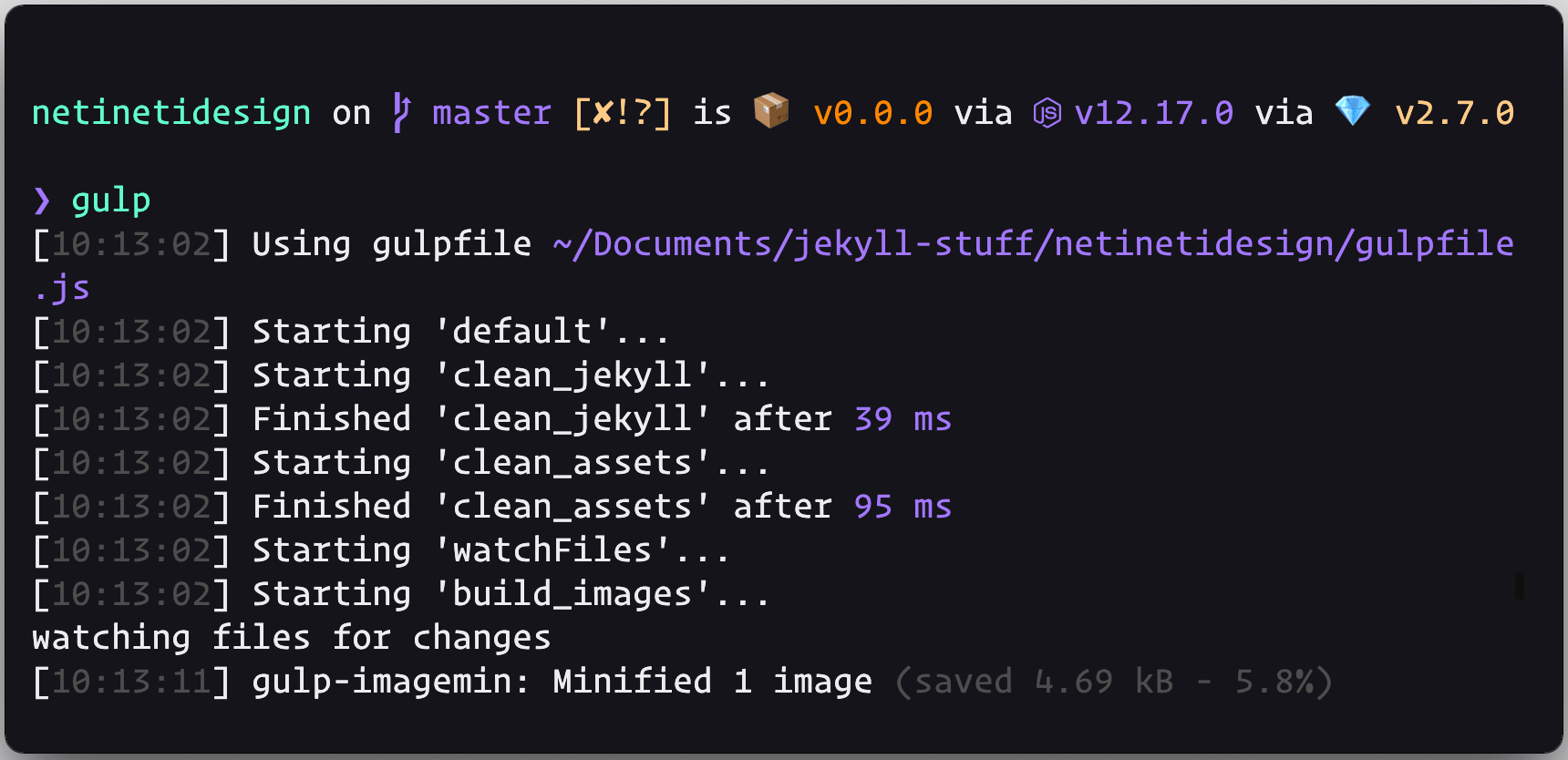
Task: Click the 'build_images' task name
Action: click(x=573, y=594)
